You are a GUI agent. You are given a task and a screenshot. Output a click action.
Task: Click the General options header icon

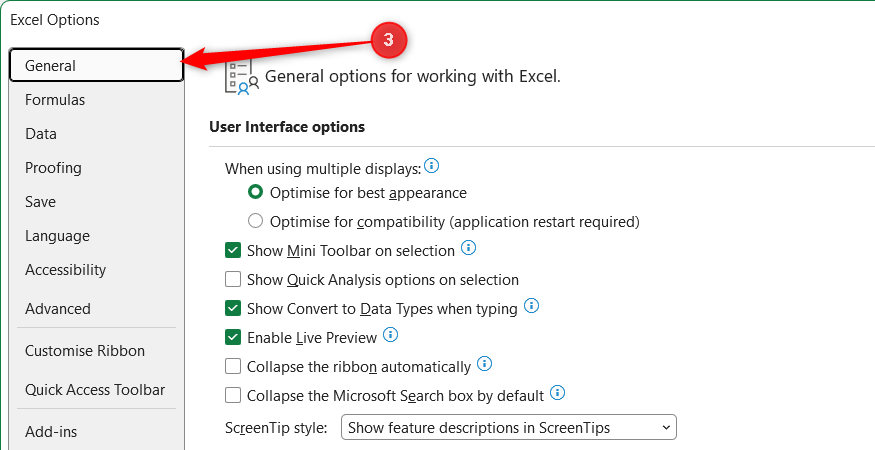(242, 76)
